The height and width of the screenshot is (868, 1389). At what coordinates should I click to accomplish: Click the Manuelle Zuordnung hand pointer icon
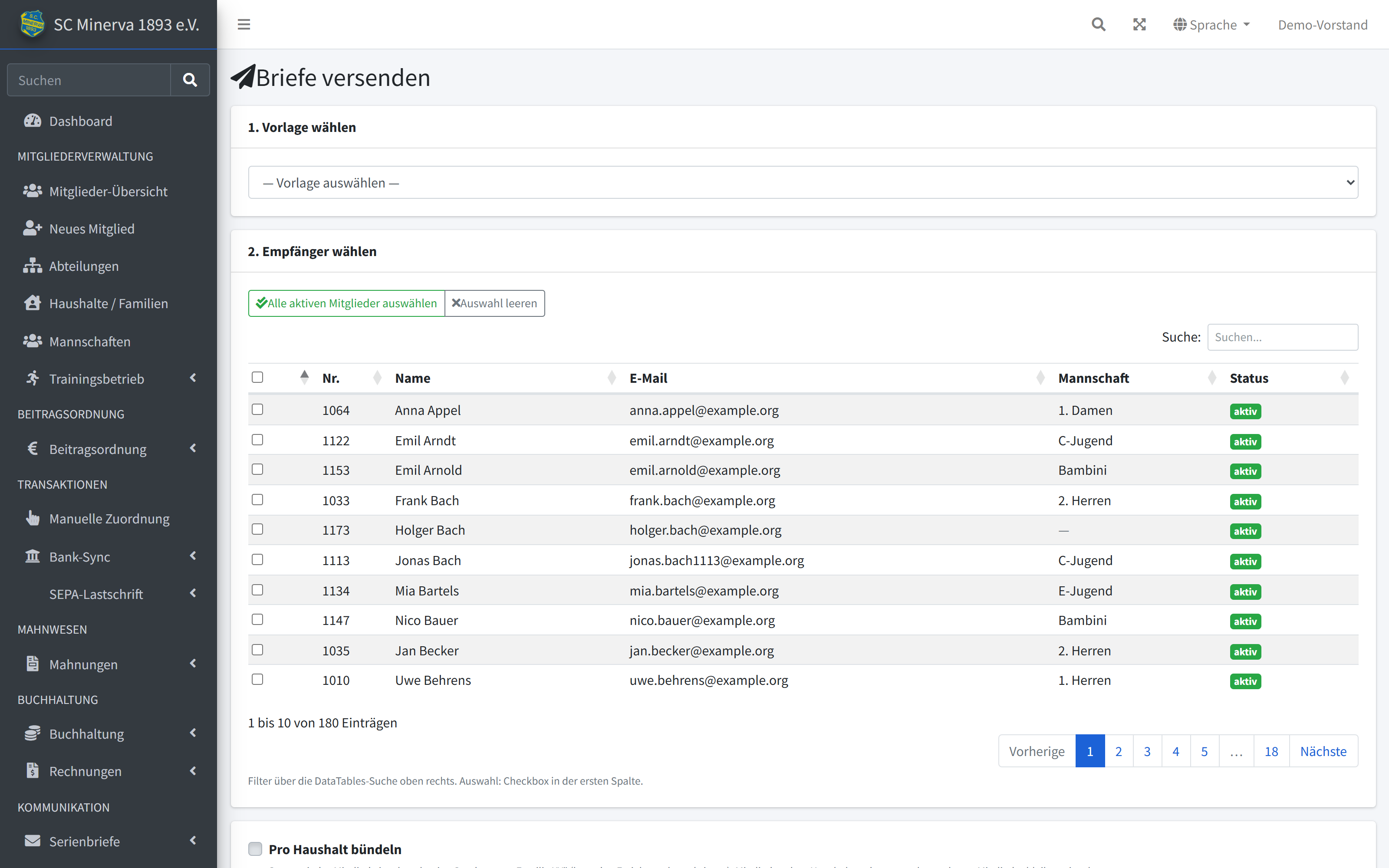[x=32, y=518]
